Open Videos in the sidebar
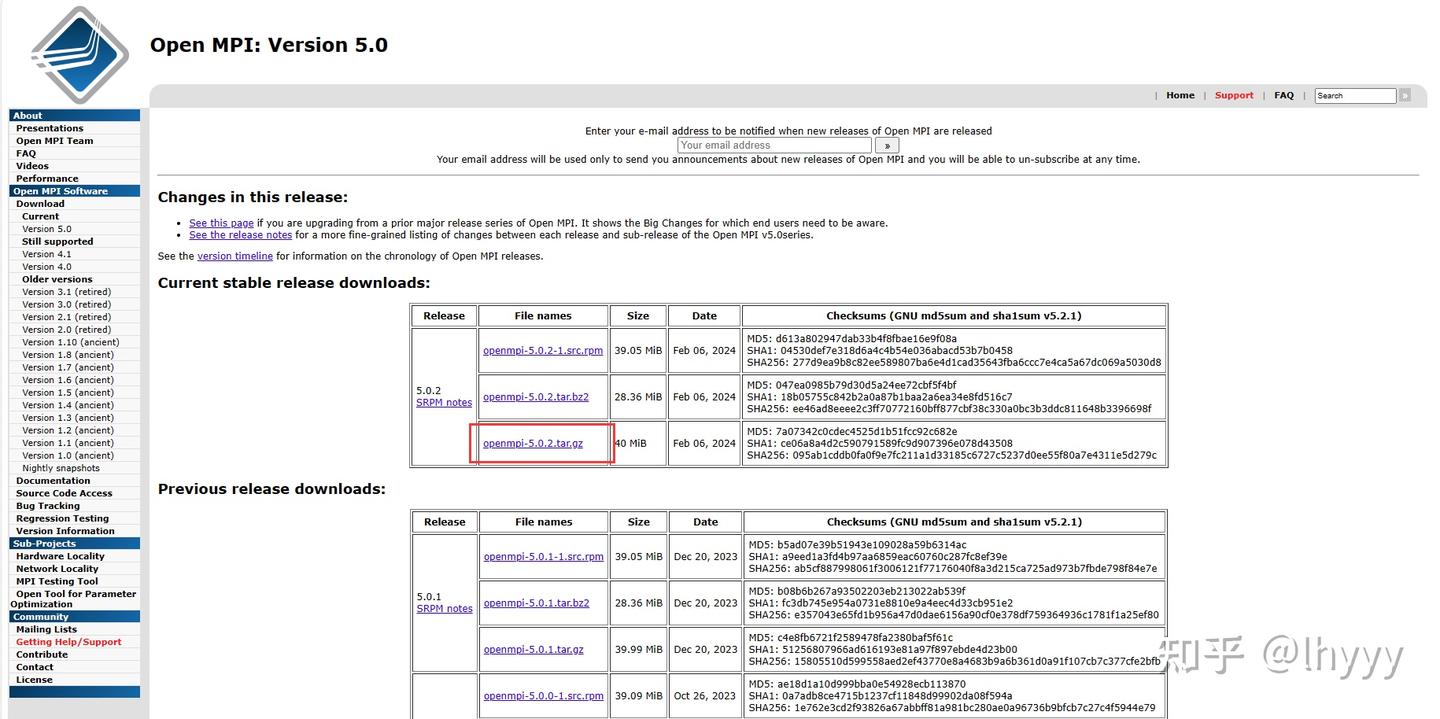This screenshot has height=719, width=1440. (32, 166)
